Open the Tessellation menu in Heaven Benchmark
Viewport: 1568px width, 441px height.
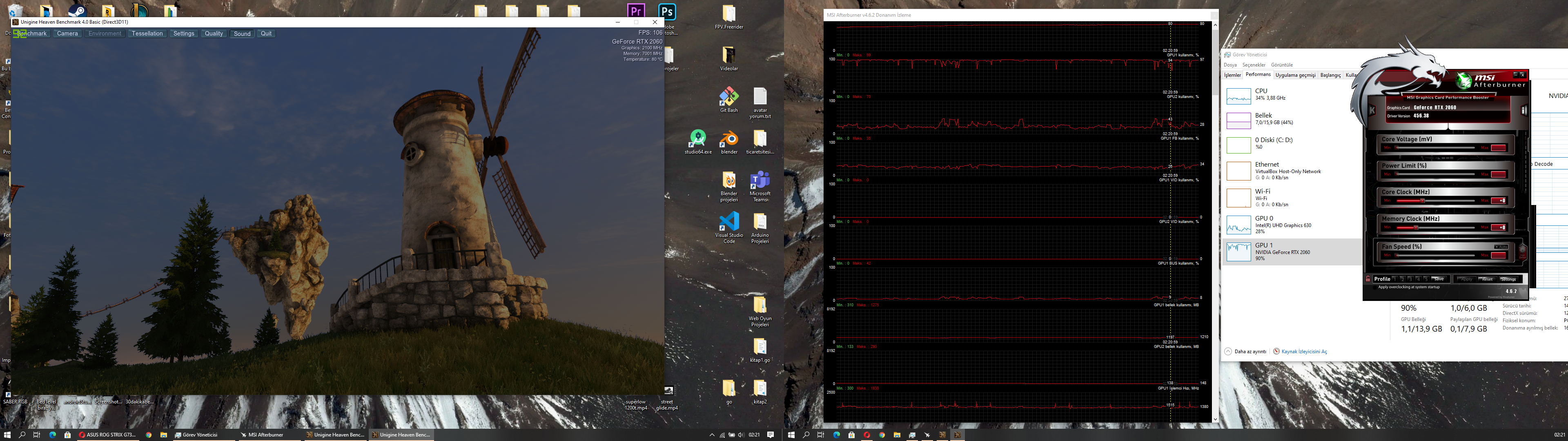coord(147,33)
